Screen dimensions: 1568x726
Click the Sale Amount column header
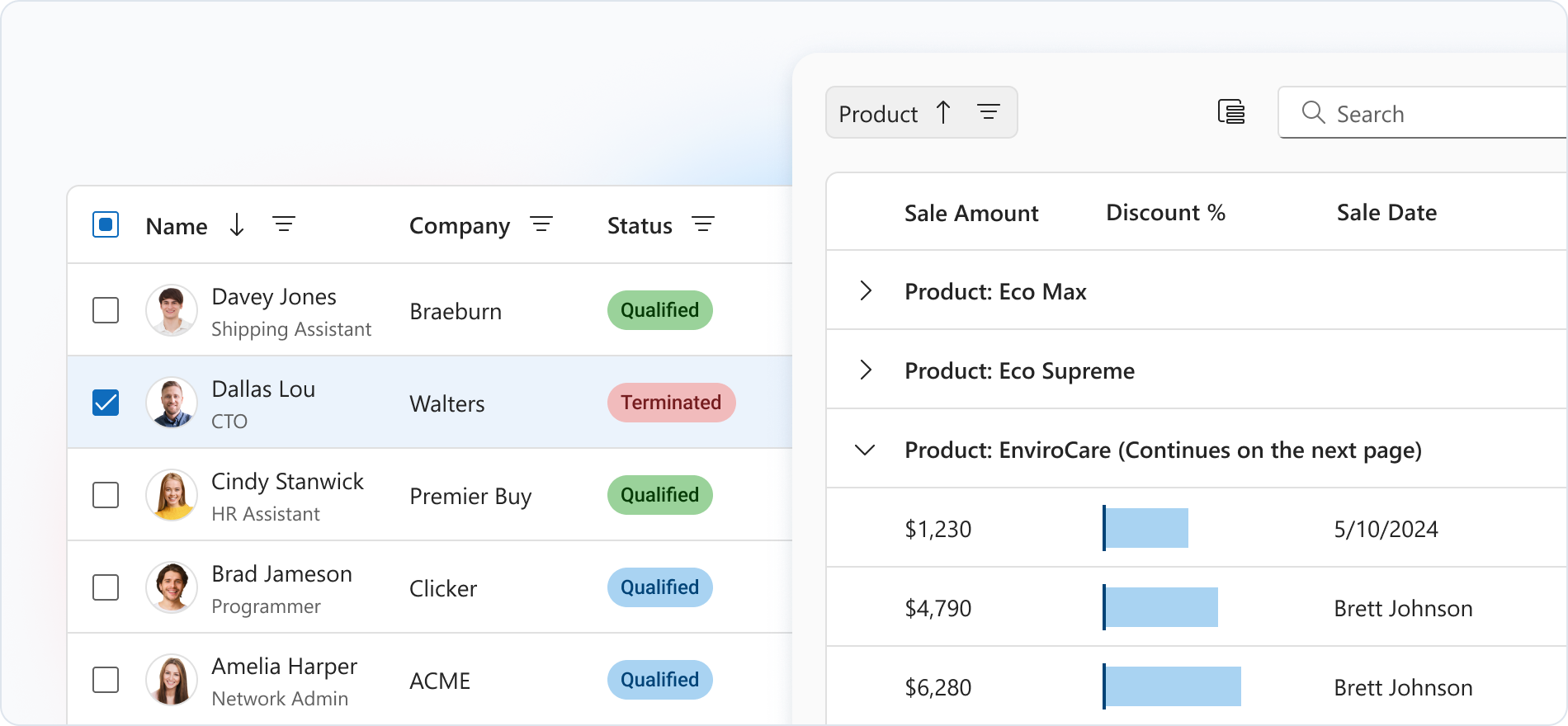tap(971, 213)
